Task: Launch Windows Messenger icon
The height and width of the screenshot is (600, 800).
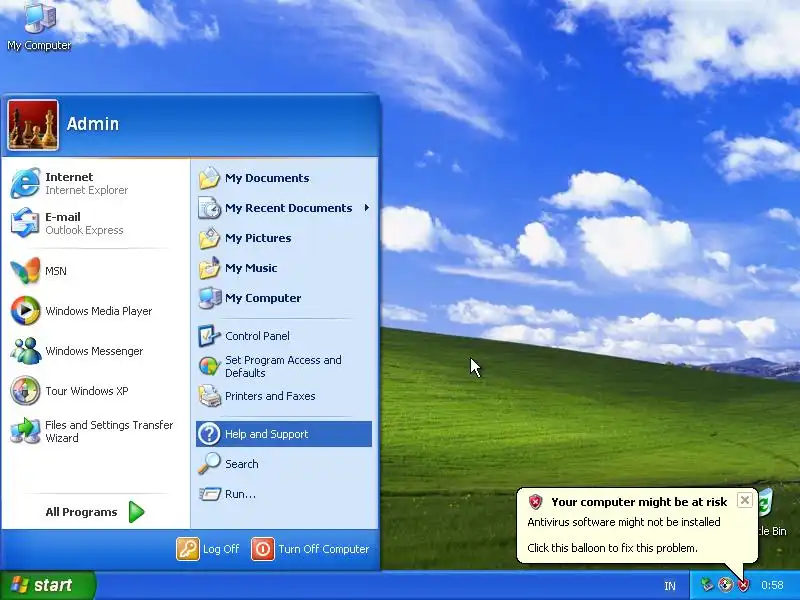Action: click(x=25, y=351)
